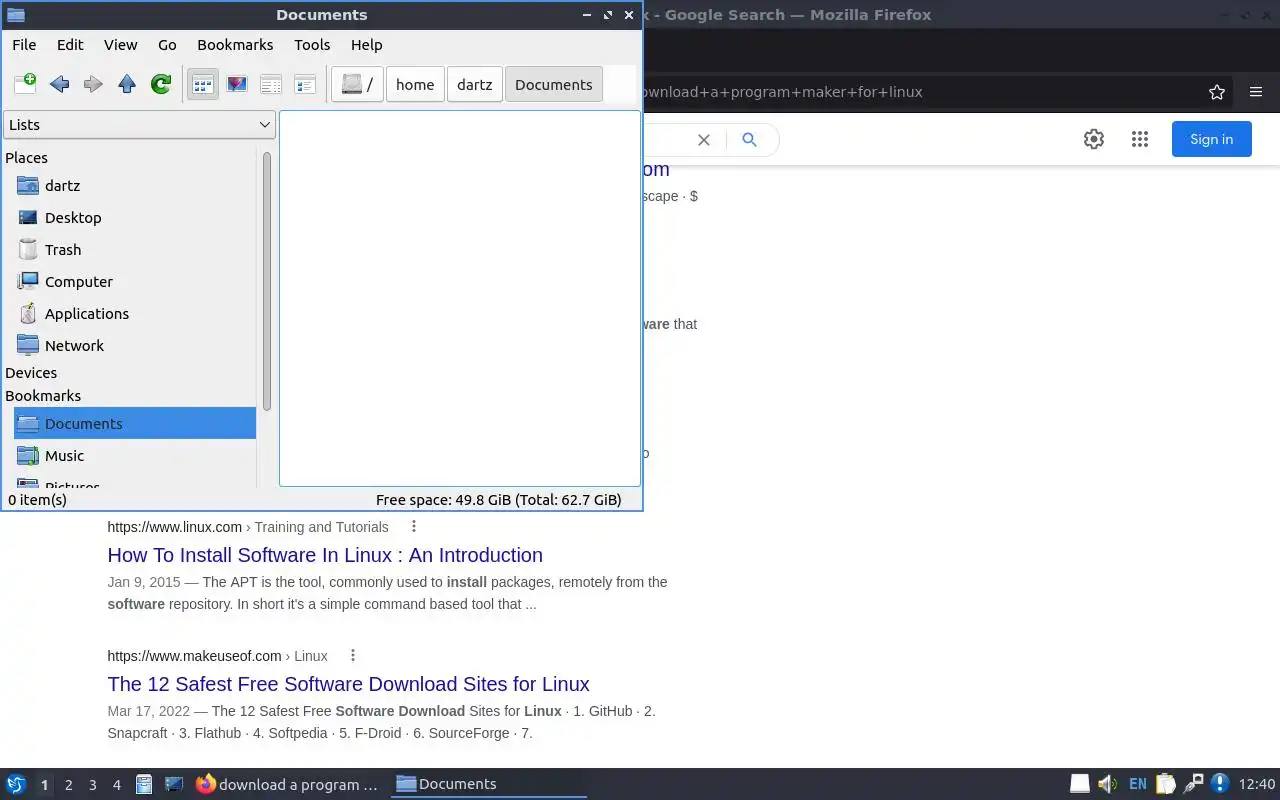Screen dimensions: 1280x800
Task: Clear the Google search box
Action: click(704, 140)
